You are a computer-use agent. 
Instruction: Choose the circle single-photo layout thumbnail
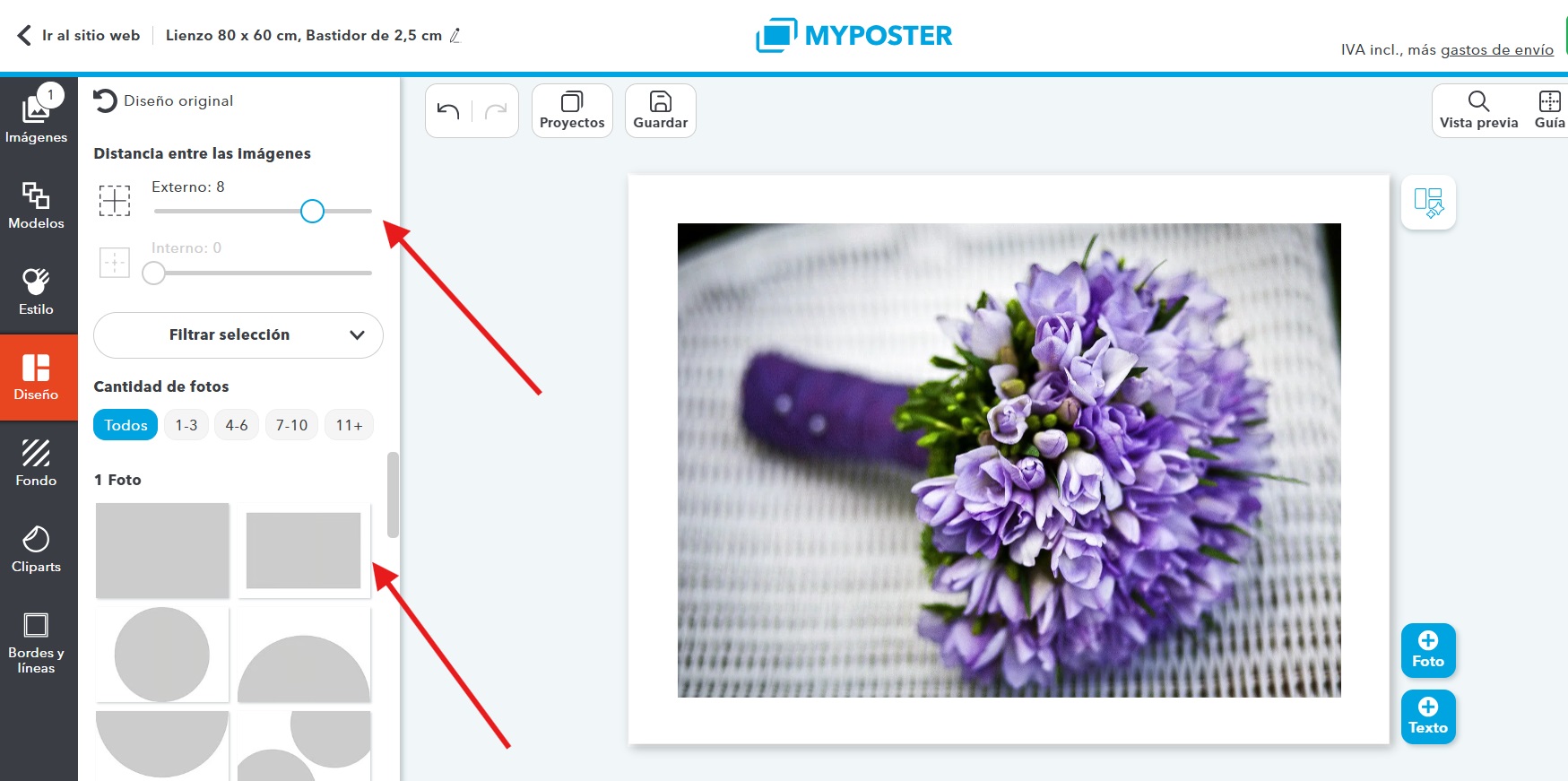[162, 655]
